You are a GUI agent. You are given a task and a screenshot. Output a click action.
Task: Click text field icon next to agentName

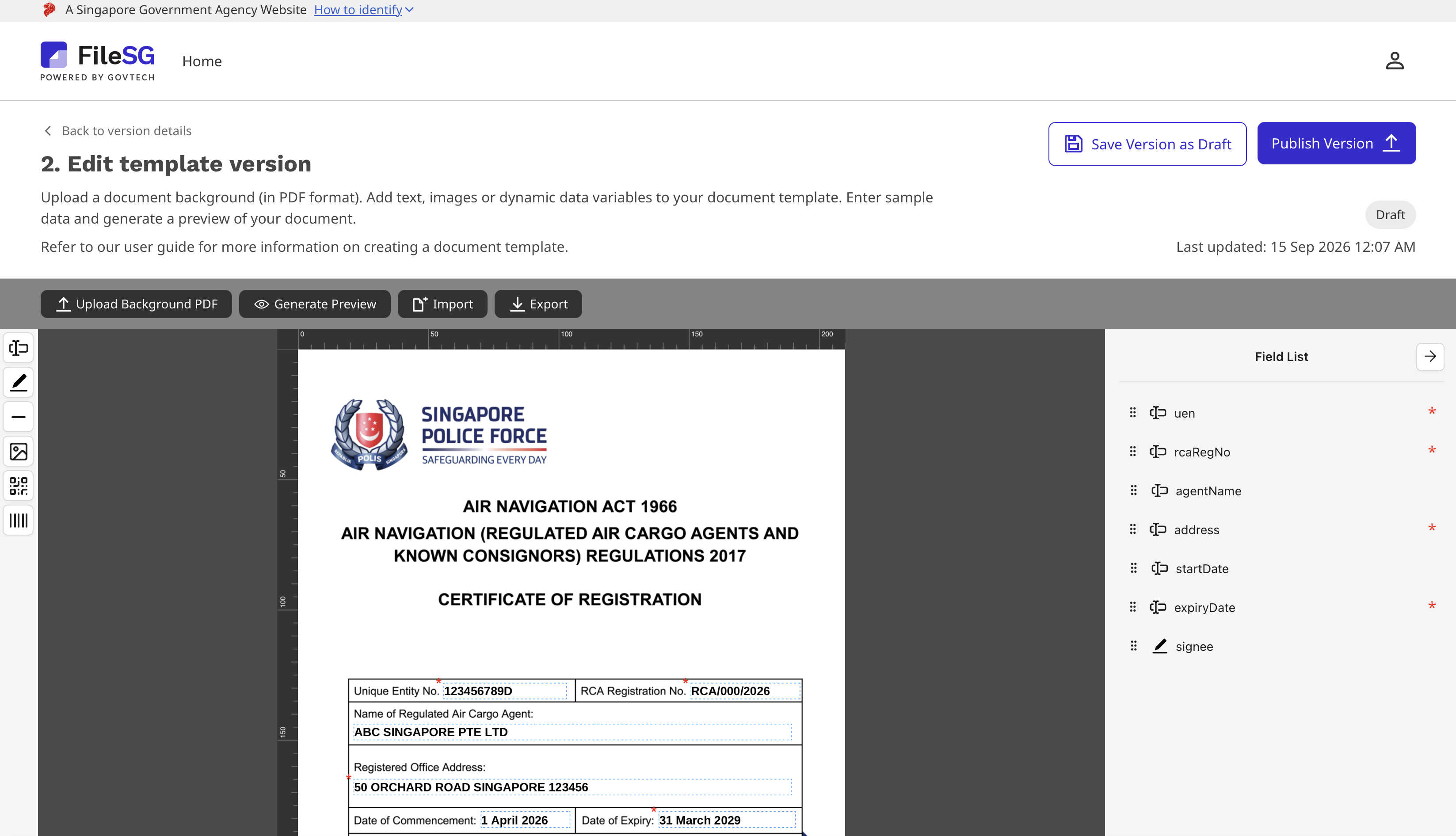(x=1160, y=491)
